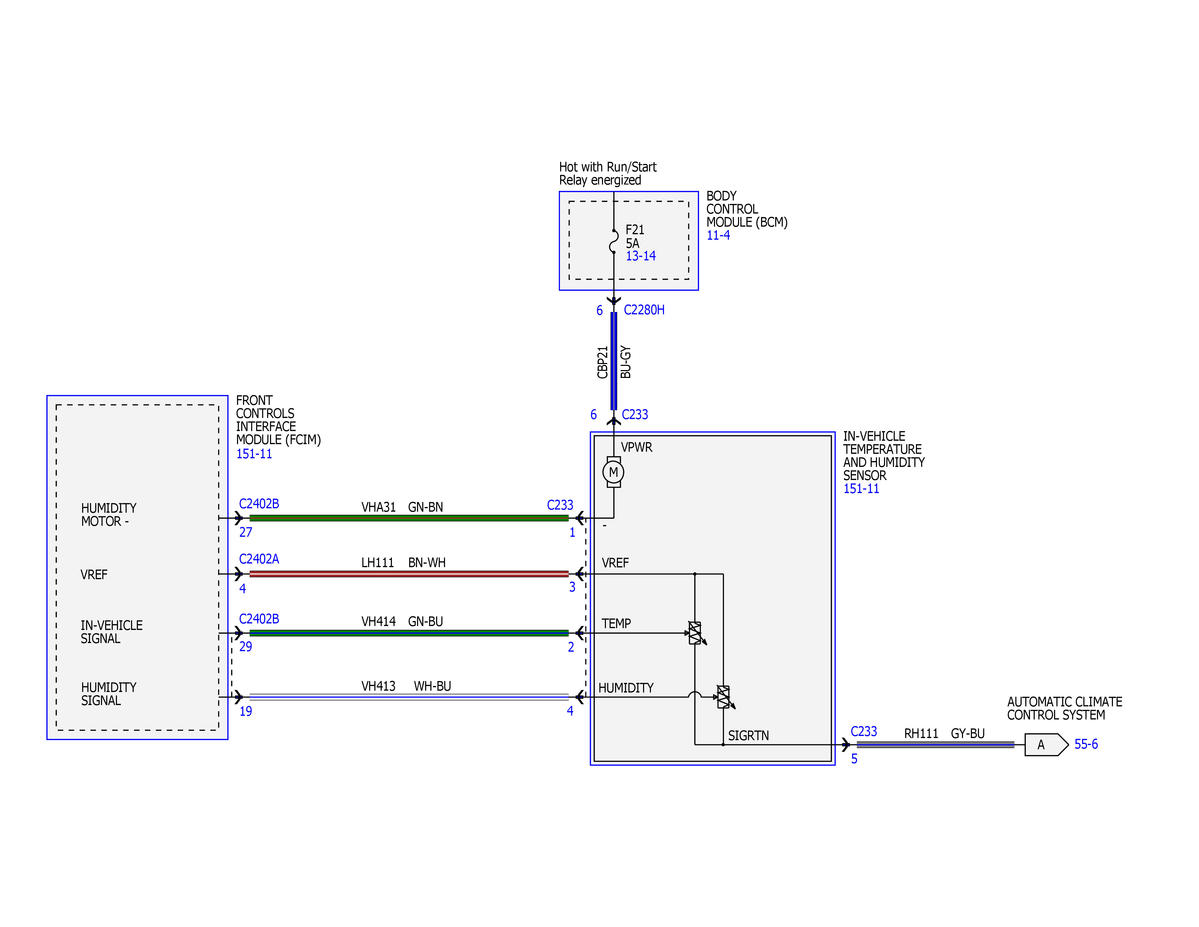The width and height of the screenshot is (1199, 927).
Task: Click the off-page connector arrow A
Action: [1046, 744]
